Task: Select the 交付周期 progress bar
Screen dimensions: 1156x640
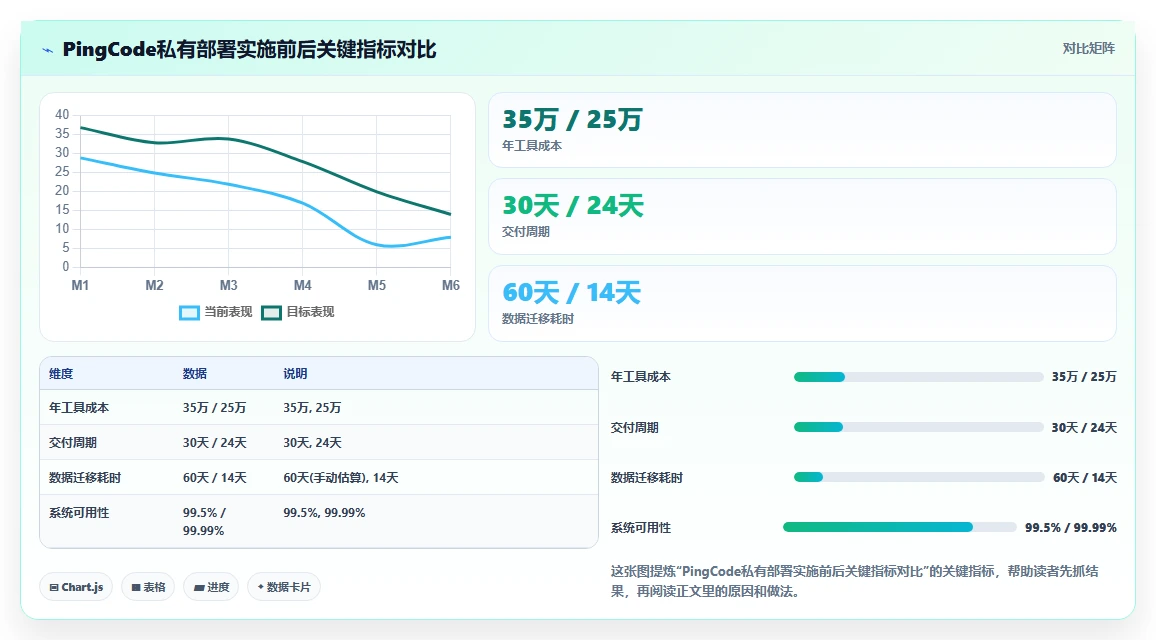Action: tap(919, 427)
